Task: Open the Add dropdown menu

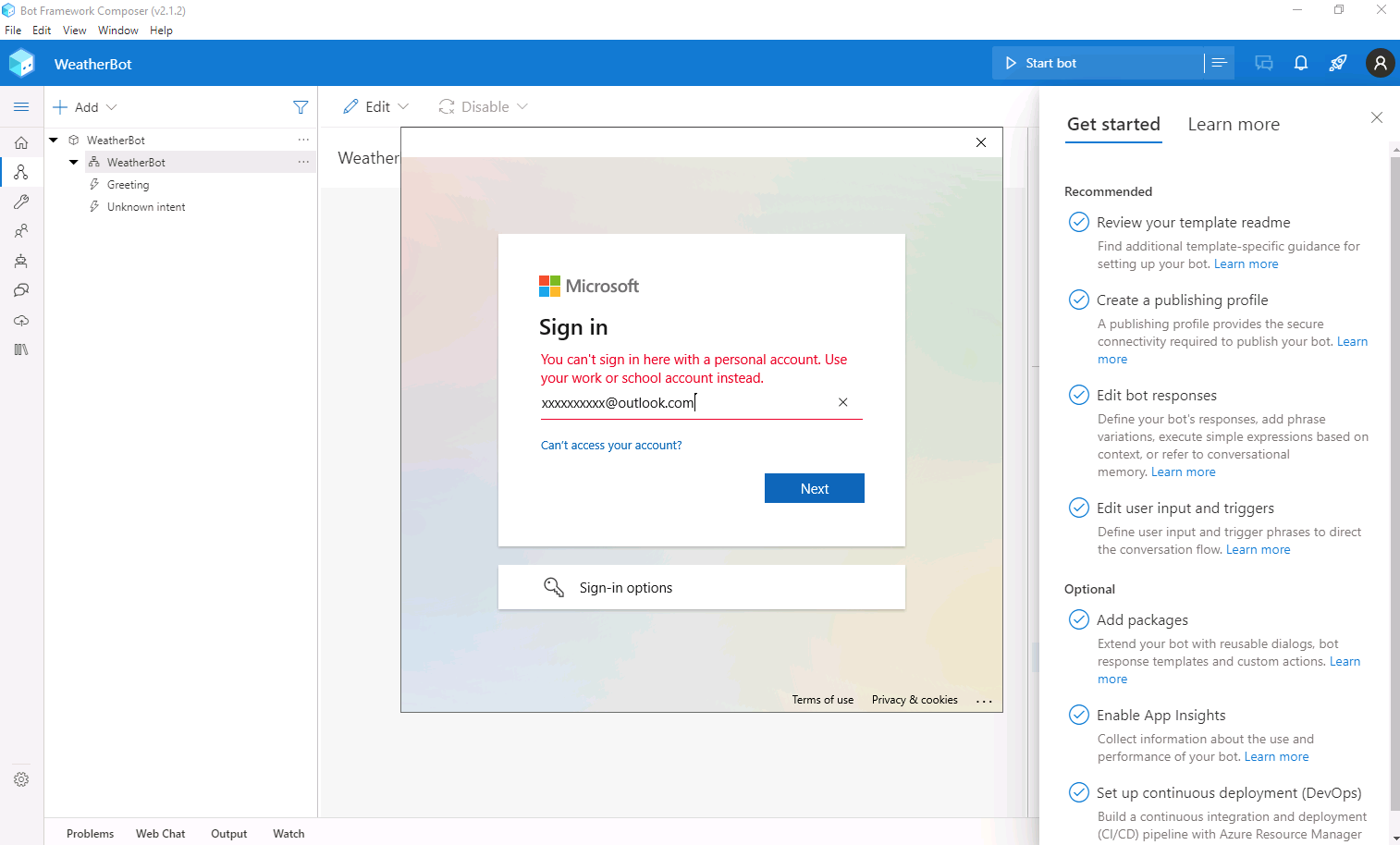Action: [x=84, y=106]
